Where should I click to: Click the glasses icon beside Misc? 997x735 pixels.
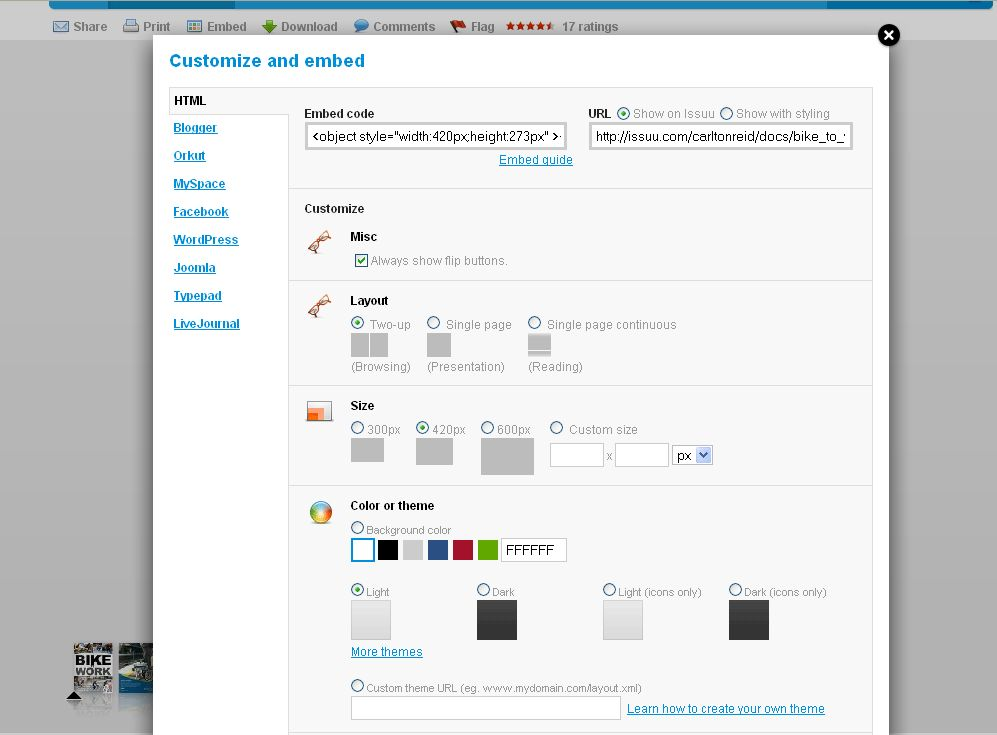click(319, 242)
